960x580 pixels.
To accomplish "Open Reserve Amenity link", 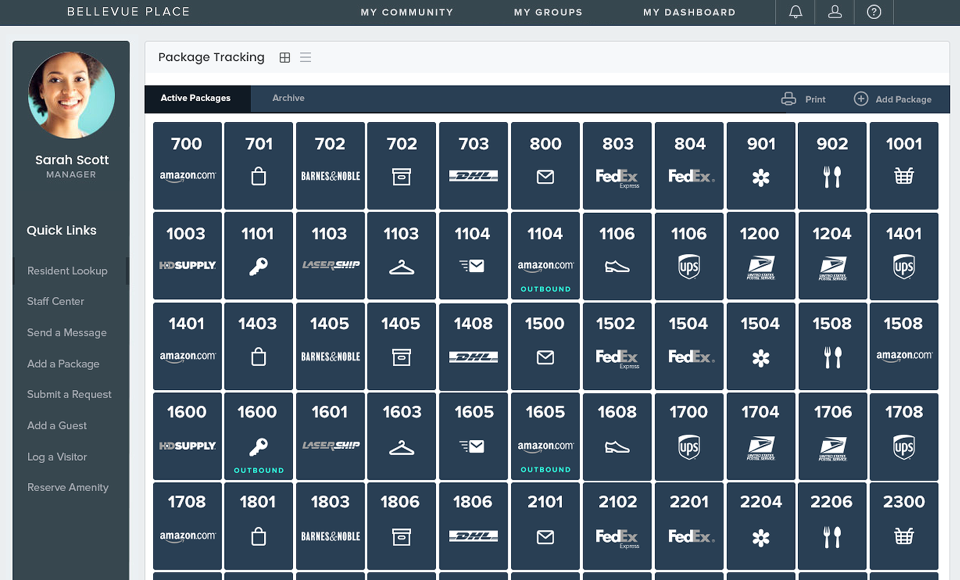I will click(68, 488).
